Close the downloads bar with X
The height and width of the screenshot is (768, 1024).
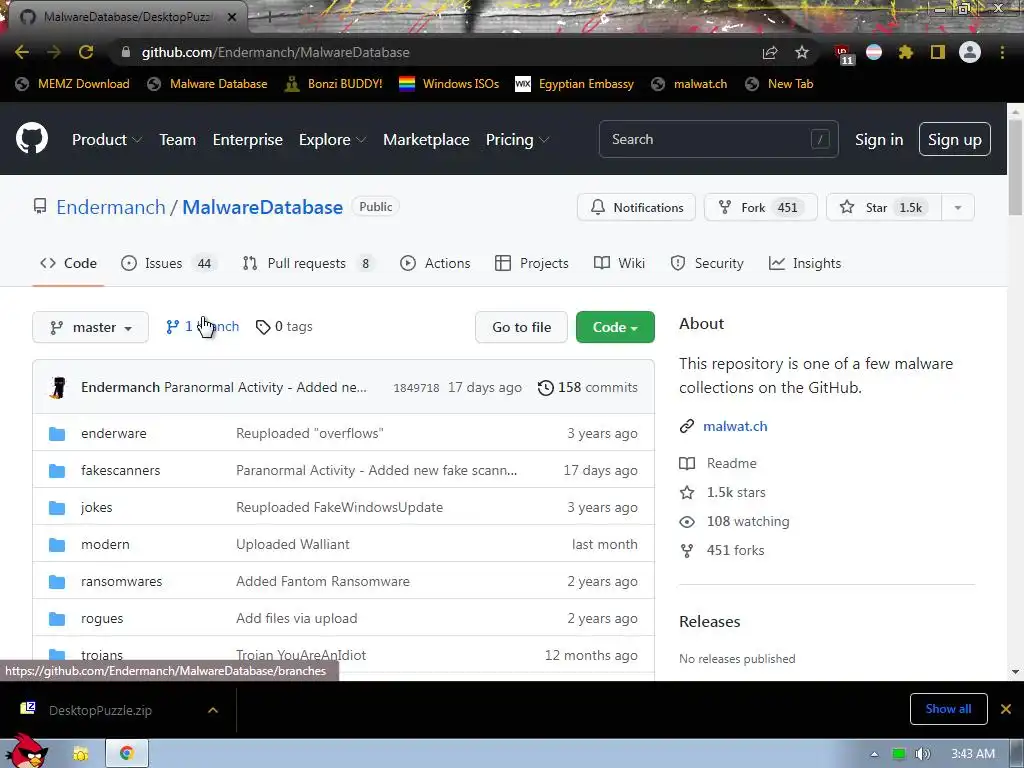pos(1006,709)
